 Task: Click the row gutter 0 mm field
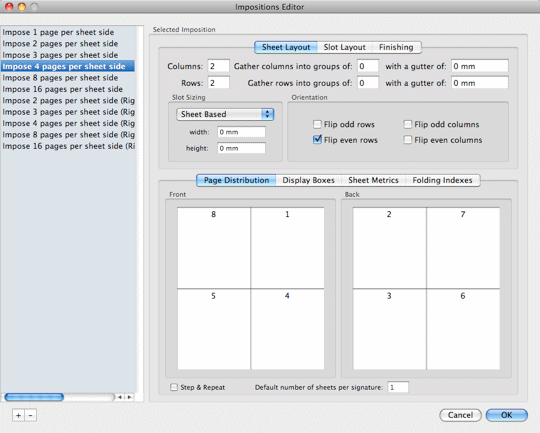(x=480, y=83)
